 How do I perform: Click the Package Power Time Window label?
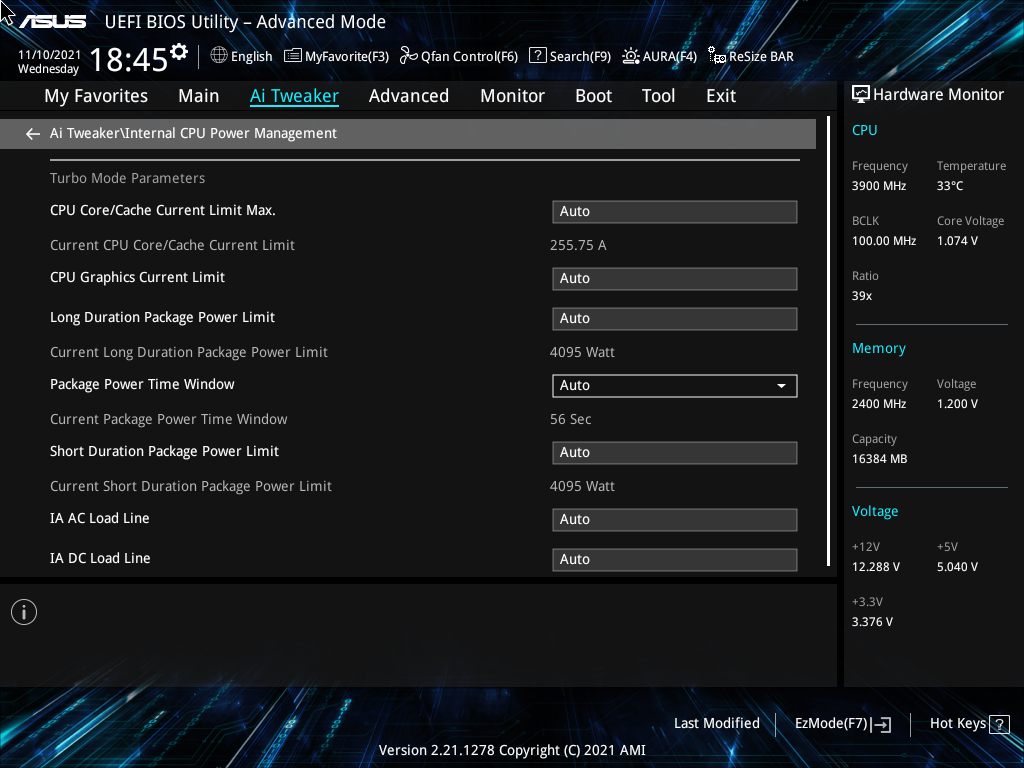click(142, 384)
